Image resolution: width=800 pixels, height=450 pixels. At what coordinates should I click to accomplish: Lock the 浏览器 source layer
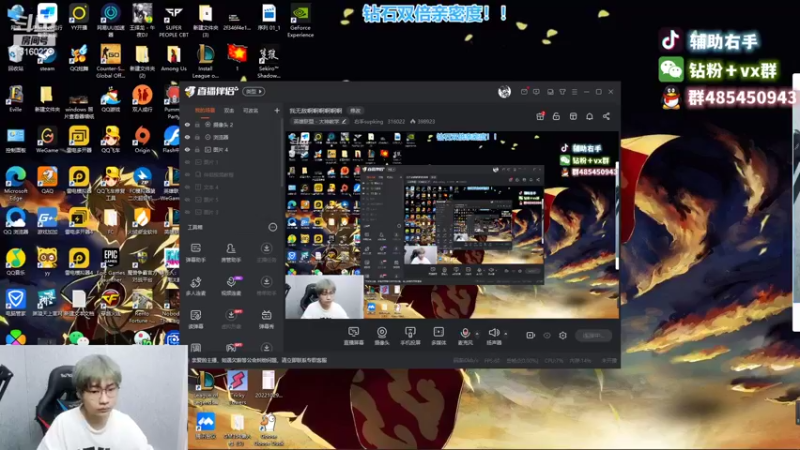click(197, 137)
